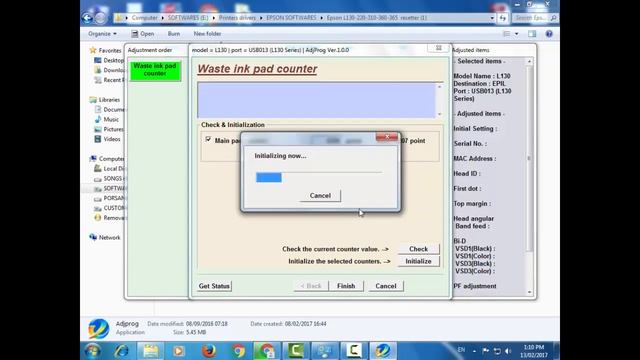Click the Explorer forward arrow button
Viewport: 640px width, 360px height.
tap(100, 18)
